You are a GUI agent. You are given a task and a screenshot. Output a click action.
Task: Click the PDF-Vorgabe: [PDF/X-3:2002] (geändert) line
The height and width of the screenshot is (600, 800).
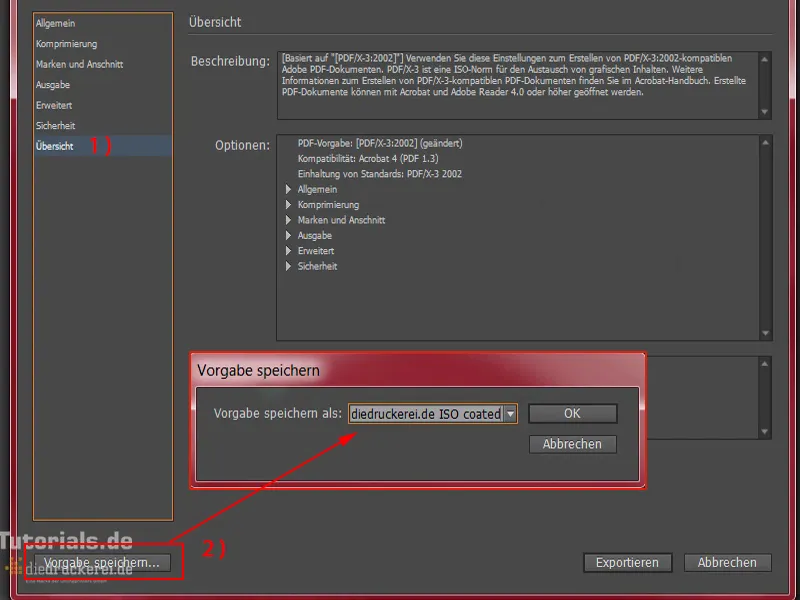point(380,143)
